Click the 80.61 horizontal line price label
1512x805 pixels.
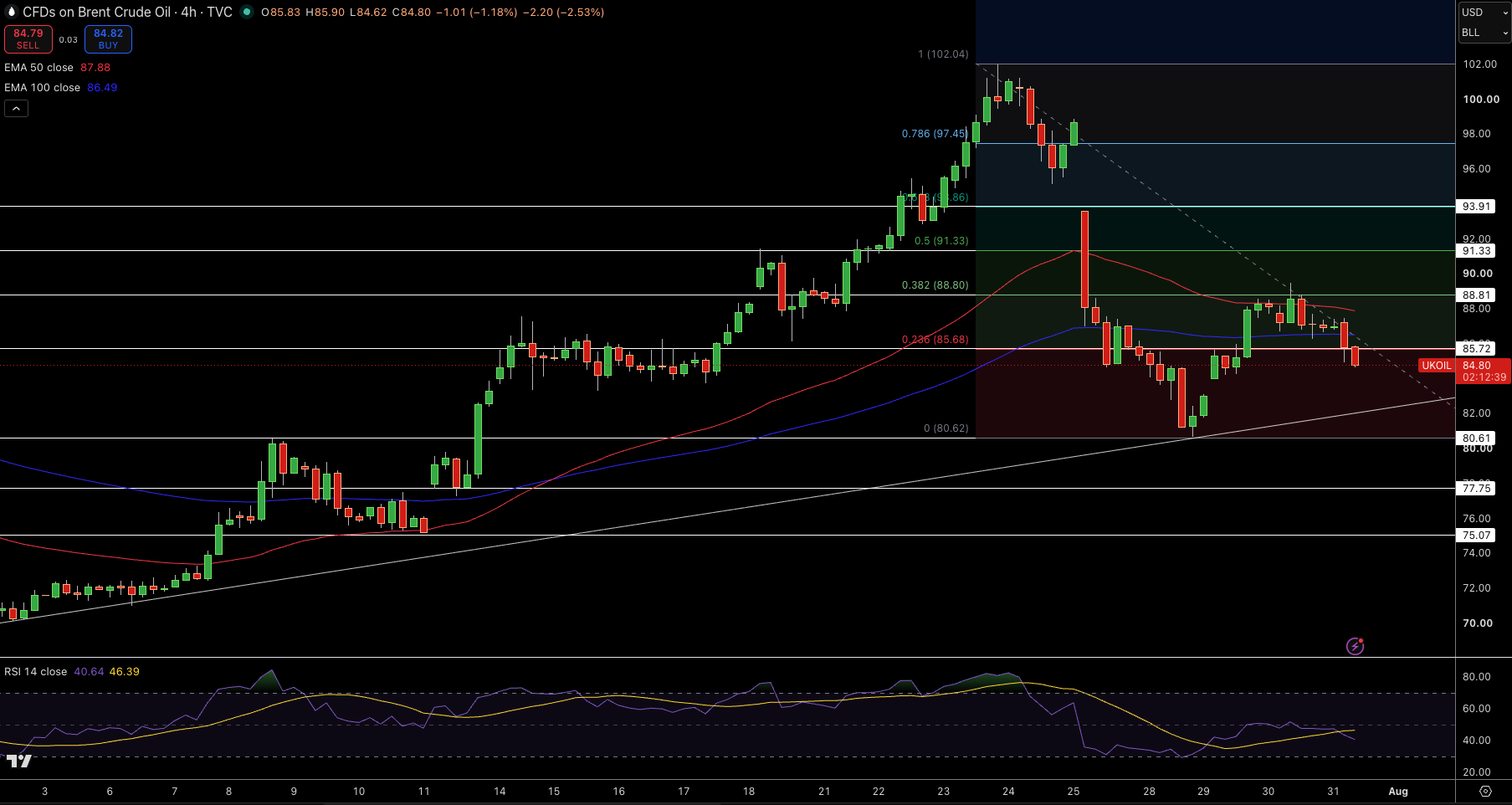pyautogui.click(x=1477, y=438)
